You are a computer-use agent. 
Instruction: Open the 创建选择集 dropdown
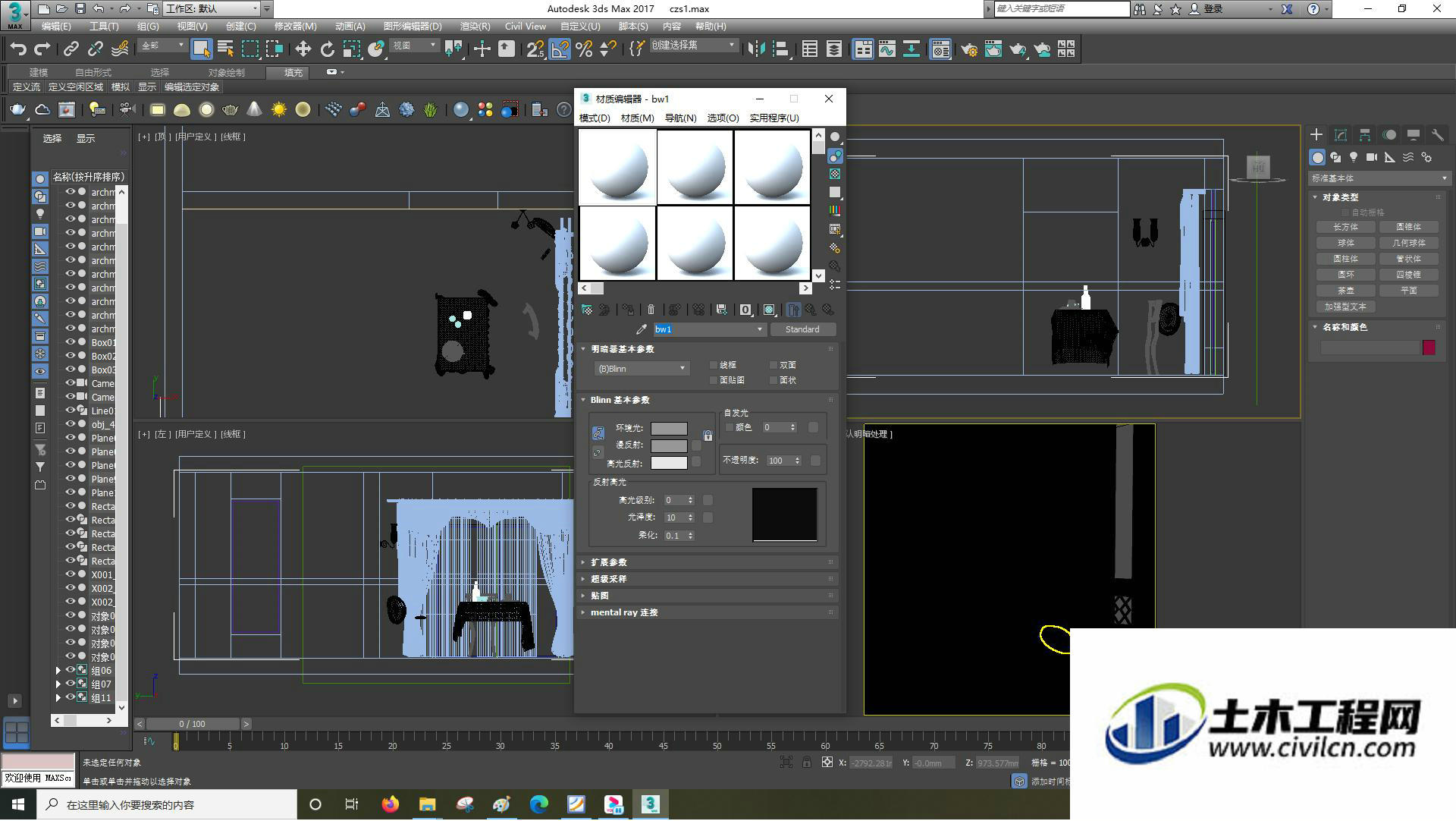click(693, 46)
